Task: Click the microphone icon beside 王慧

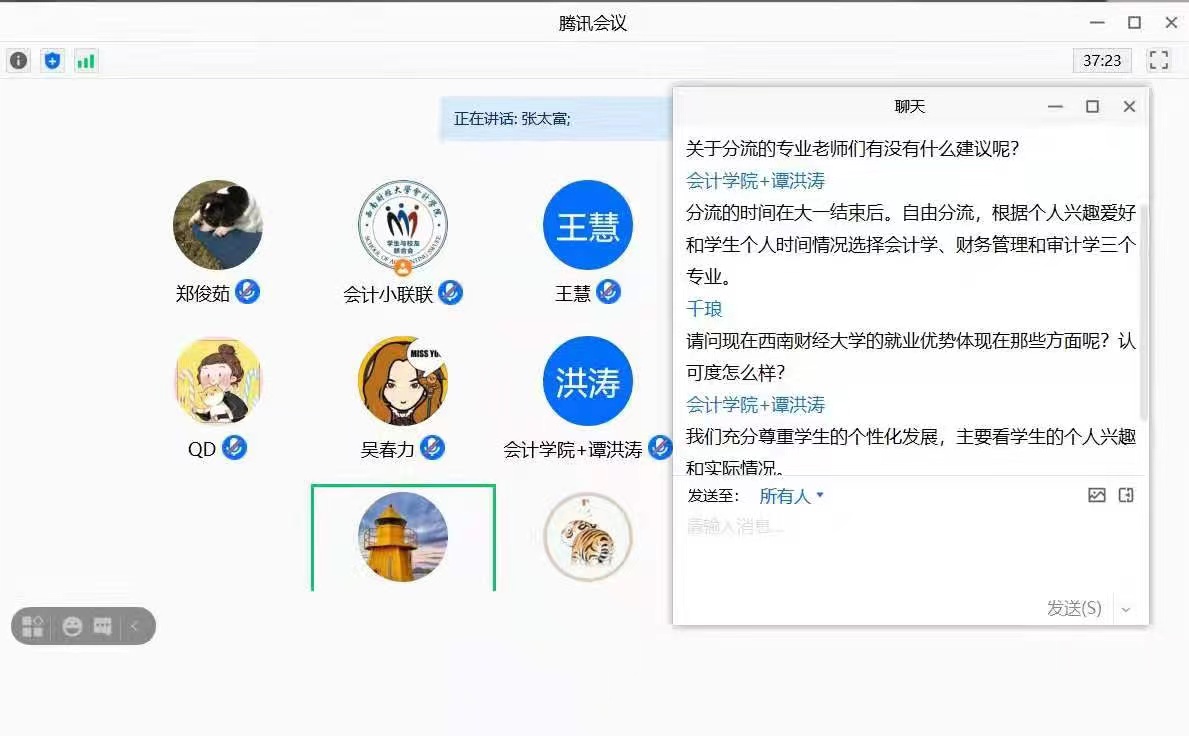Action: pyautogui.click(x=608, y=292)
